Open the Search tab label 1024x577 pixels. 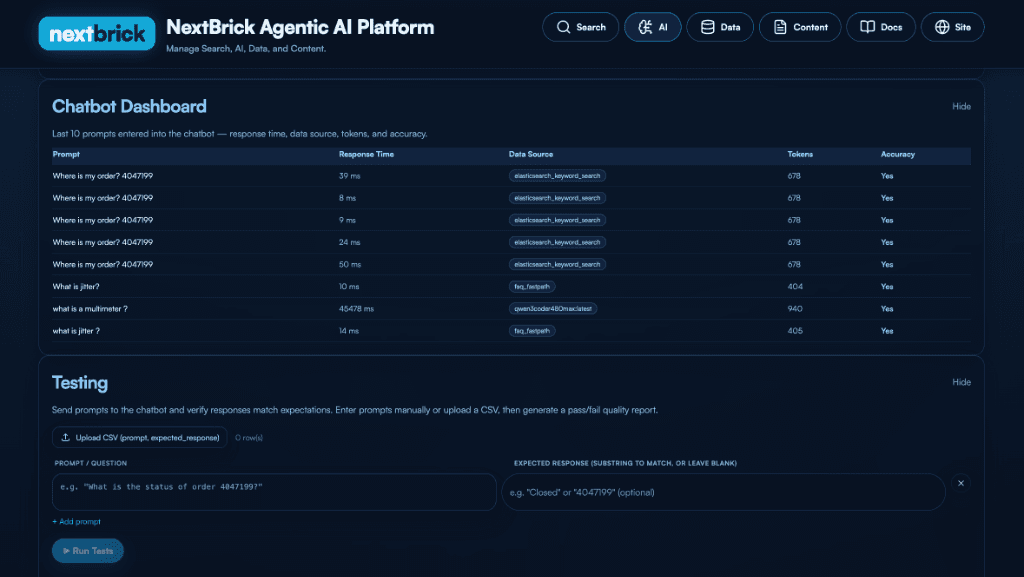click(590, 27)
